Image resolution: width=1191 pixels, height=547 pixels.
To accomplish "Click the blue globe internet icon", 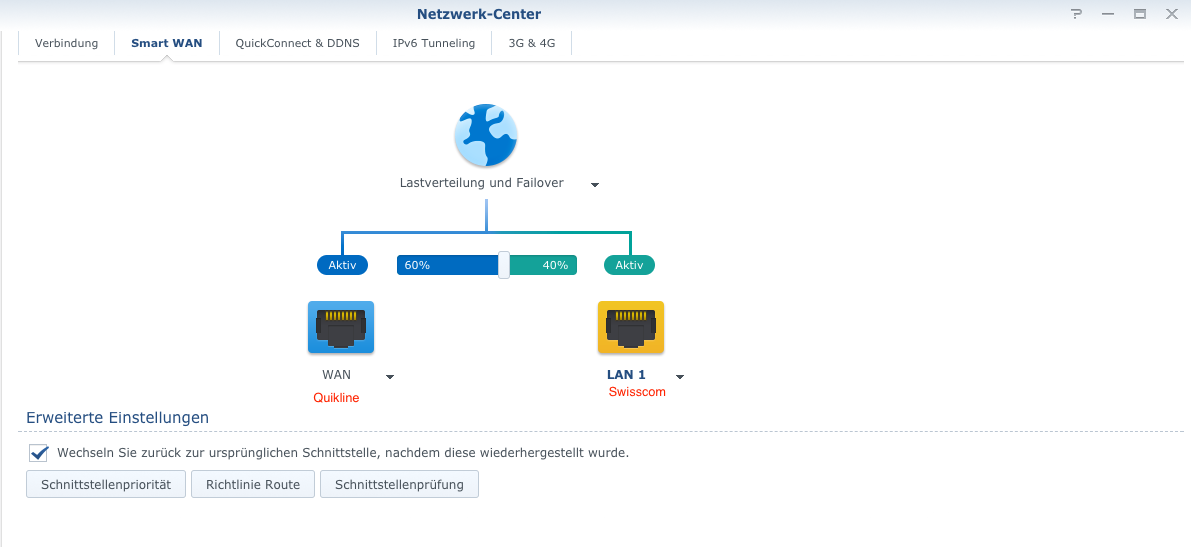I will coord(486,135).
